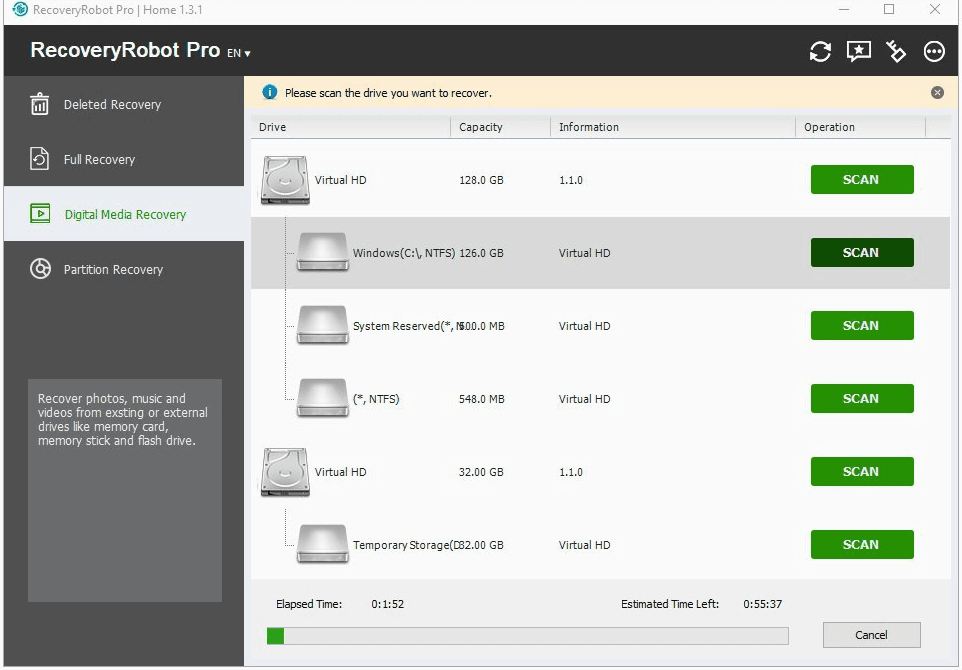The image size is (962, 670).
Task: Scan the 548.0 MB (*, NTFS) partition
Action: [861, 399]
